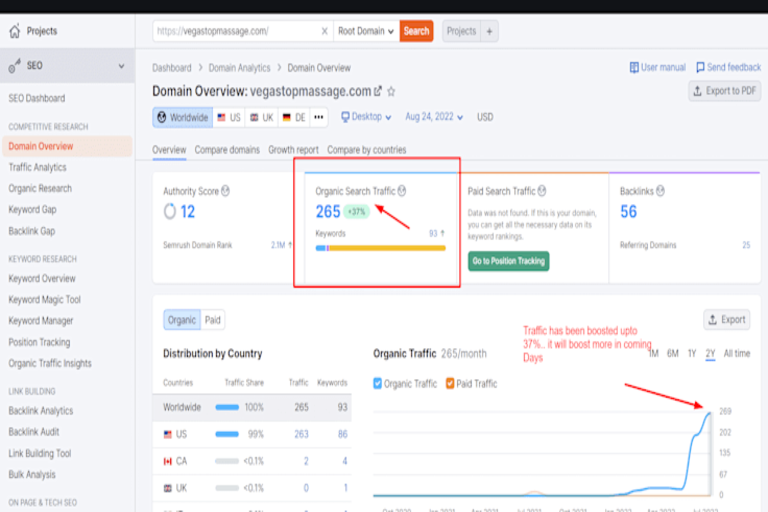Viewport: 768px width, 512px height.
Task: Uncheck the Paid Traffic checkbox
Action: (450, 384)
